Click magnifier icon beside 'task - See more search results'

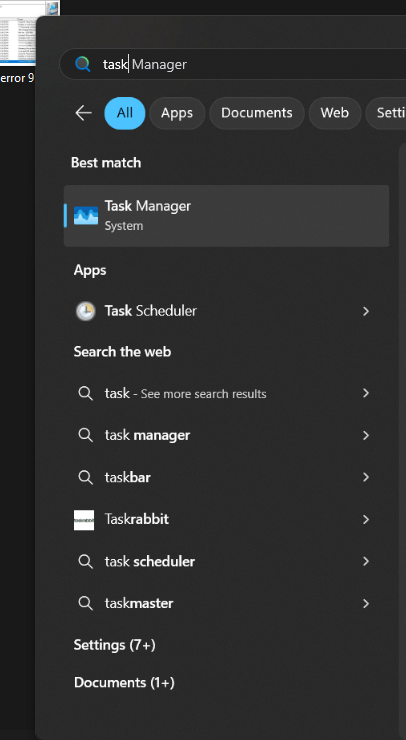click(85, 394)
